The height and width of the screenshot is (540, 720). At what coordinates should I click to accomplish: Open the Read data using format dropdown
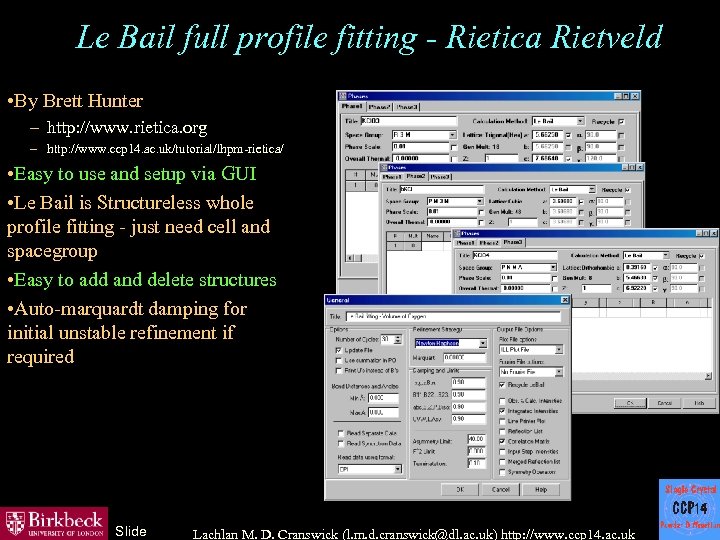[398, 469]
